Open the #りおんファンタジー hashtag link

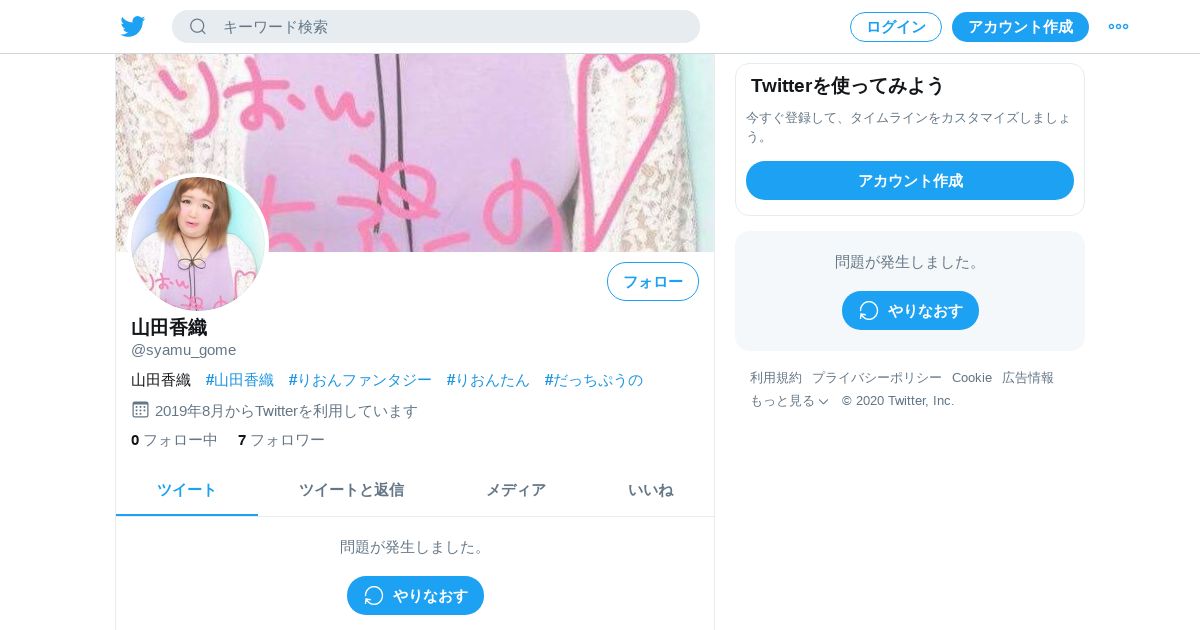pos(360,380)
